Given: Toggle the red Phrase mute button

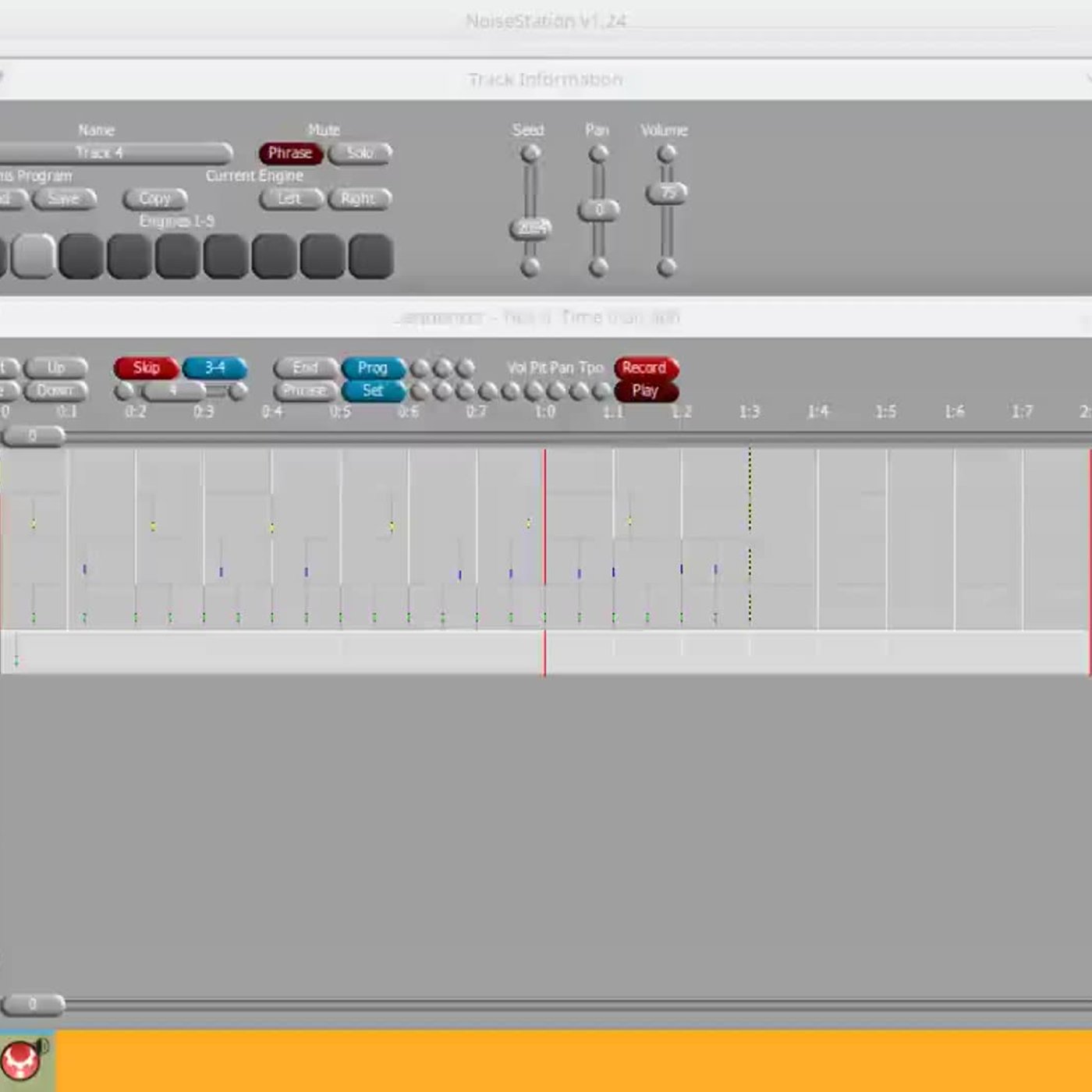Looking at the screenshot, I should pos(291,153).
